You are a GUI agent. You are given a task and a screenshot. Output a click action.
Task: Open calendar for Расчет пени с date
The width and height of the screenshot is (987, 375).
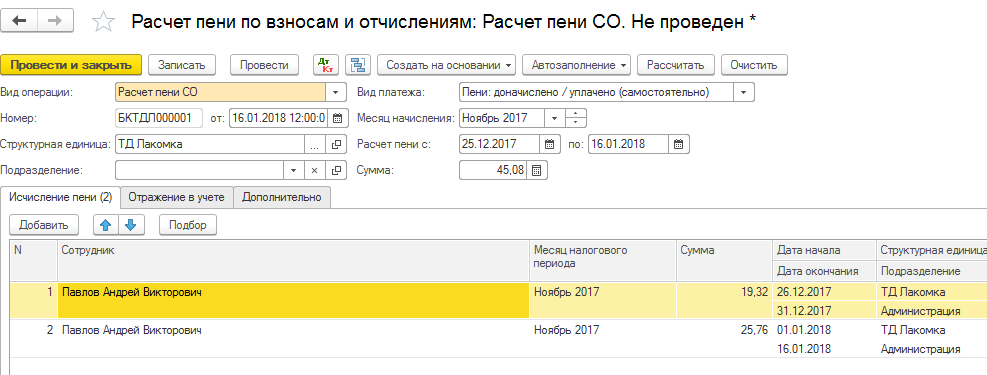click(x=550, y=144)
